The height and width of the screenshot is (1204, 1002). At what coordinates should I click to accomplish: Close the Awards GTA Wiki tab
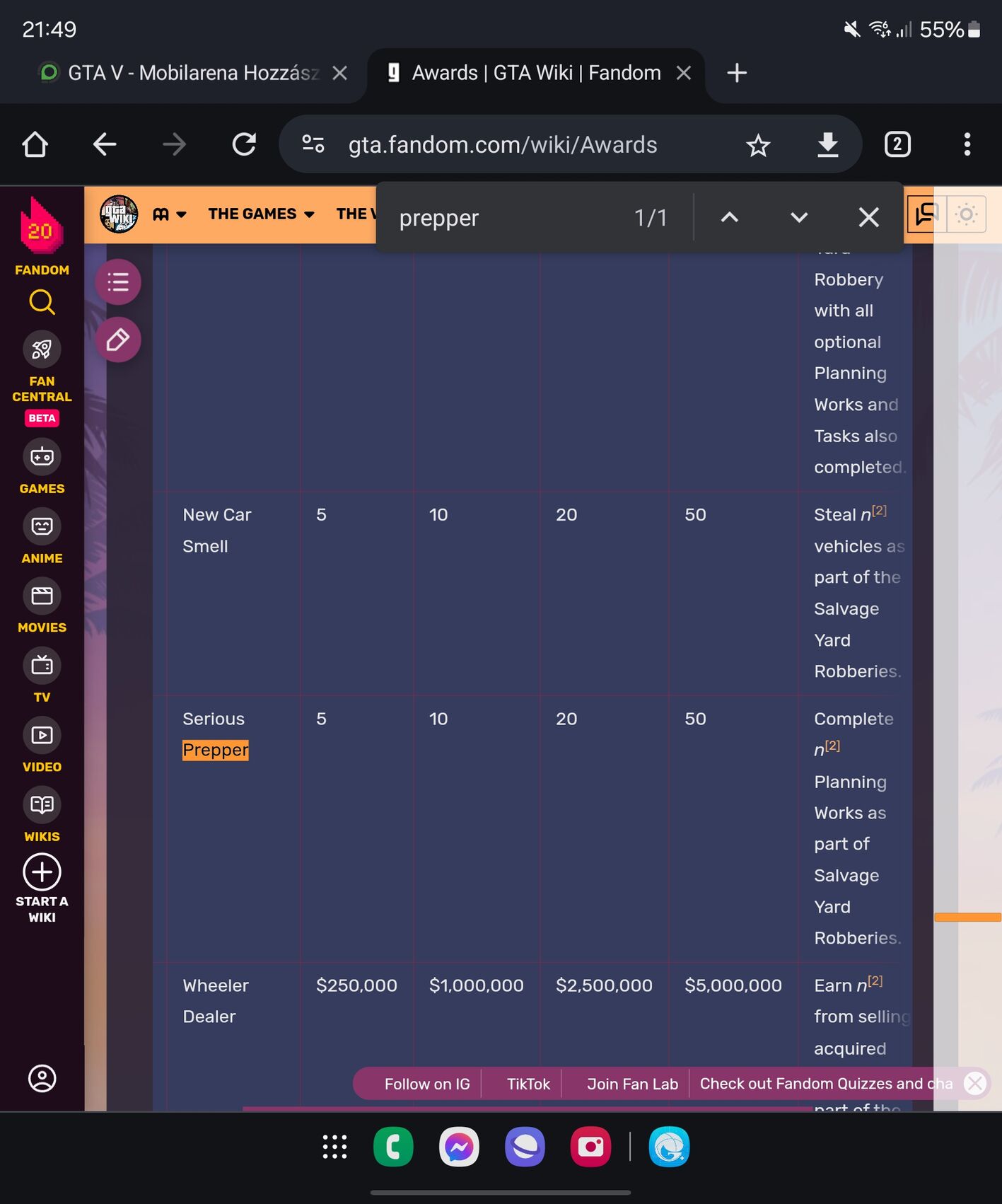[683, 73]
